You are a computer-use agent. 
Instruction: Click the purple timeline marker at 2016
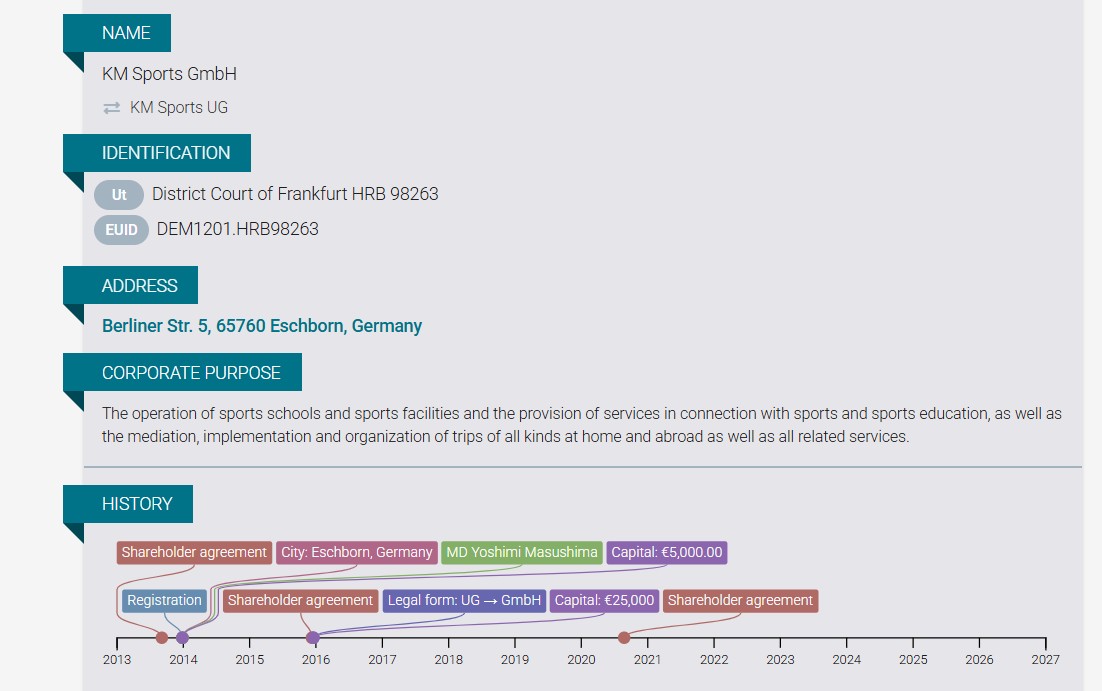pos(313,638)
